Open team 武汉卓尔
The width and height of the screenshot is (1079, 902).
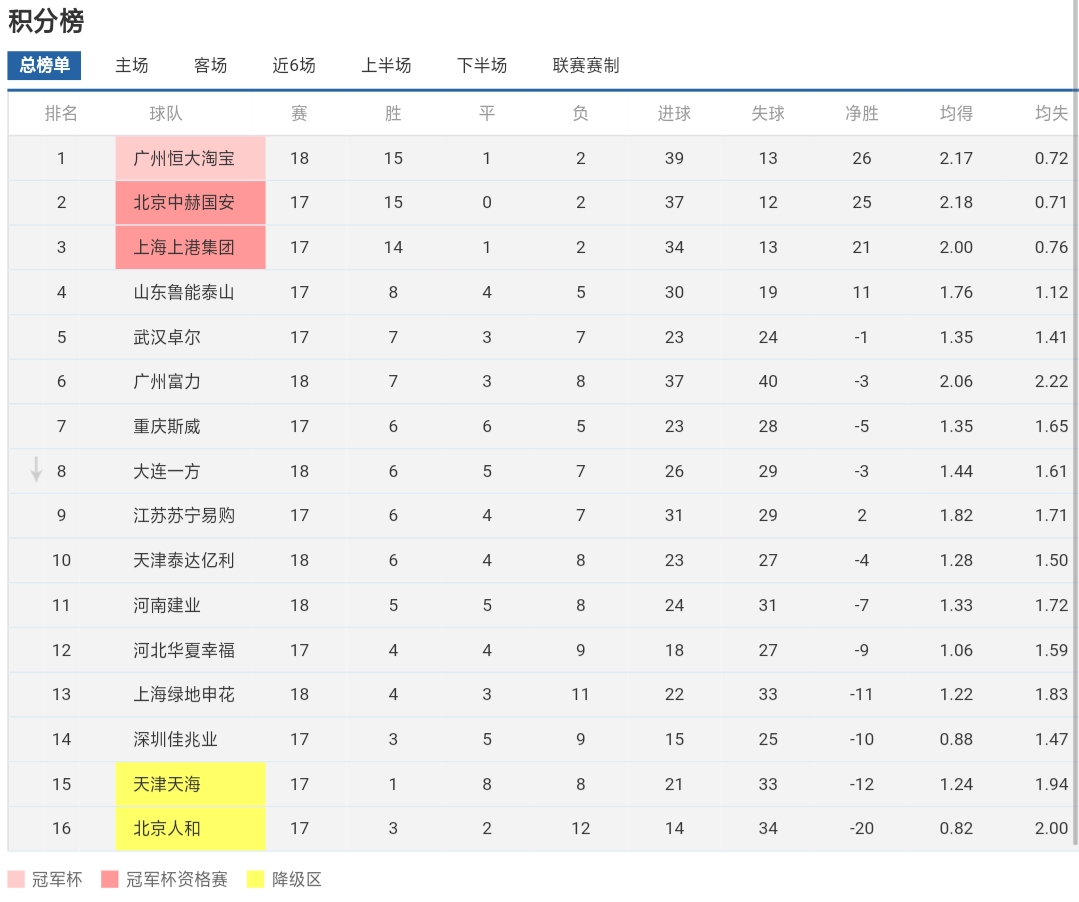pos(167,337)
